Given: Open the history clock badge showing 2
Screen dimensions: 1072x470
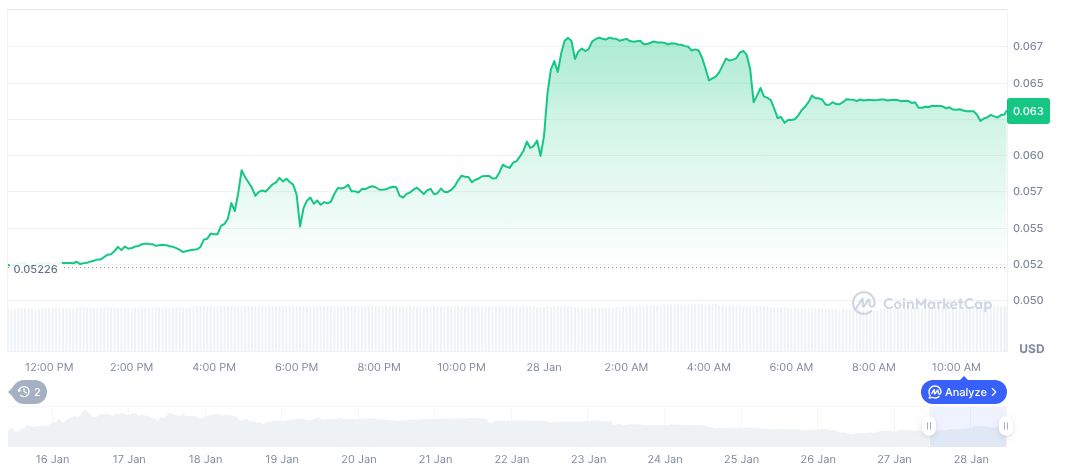Looking at the screenshot, I should click(x=28, y=392).
